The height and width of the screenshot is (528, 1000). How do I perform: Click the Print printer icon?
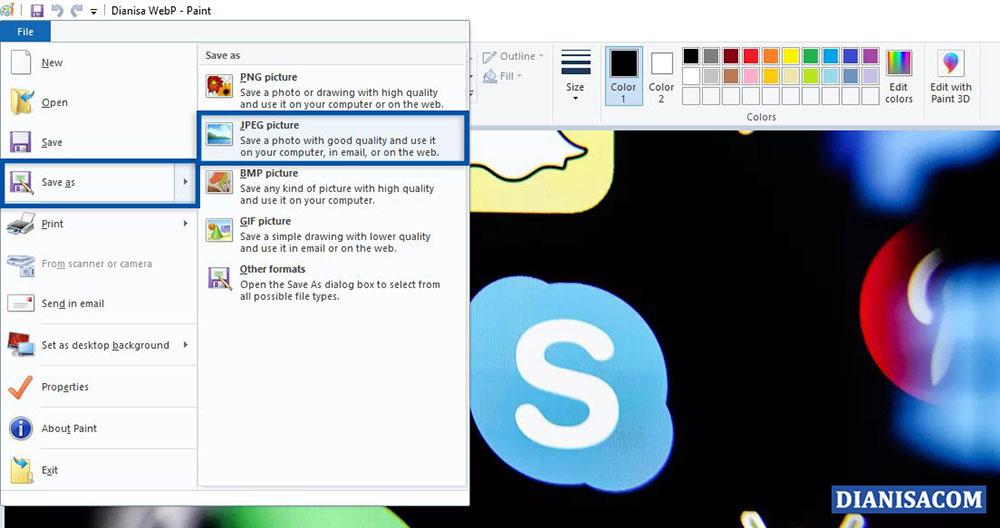coord(21,224)
